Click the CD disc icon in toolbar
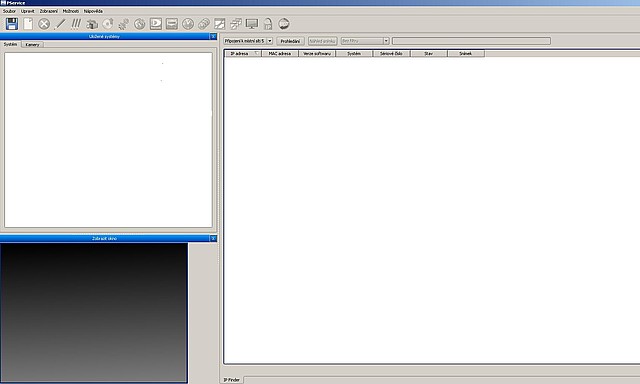 click(108, 24)
